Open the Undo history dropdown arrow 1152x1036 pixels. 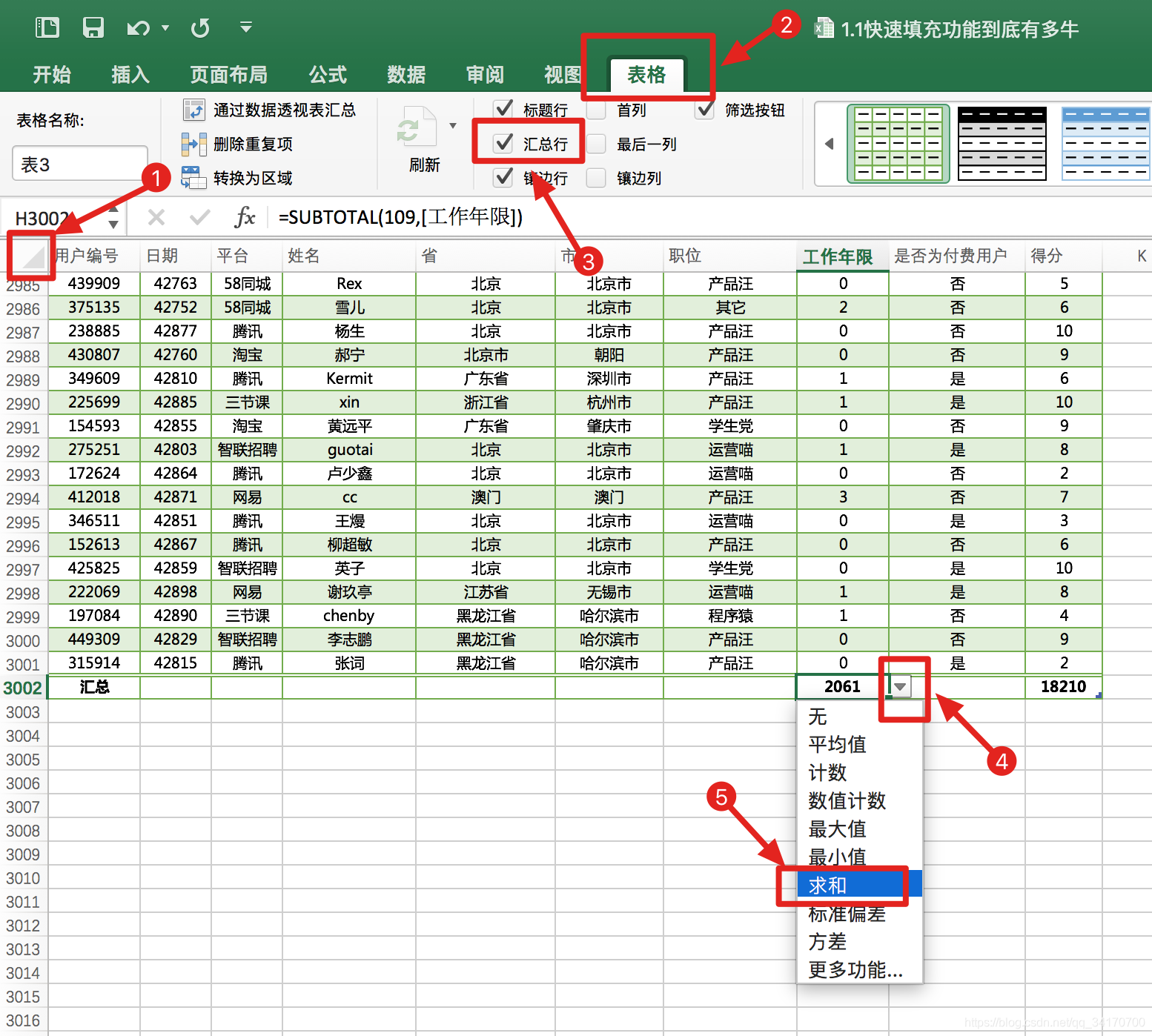[165, 28]
